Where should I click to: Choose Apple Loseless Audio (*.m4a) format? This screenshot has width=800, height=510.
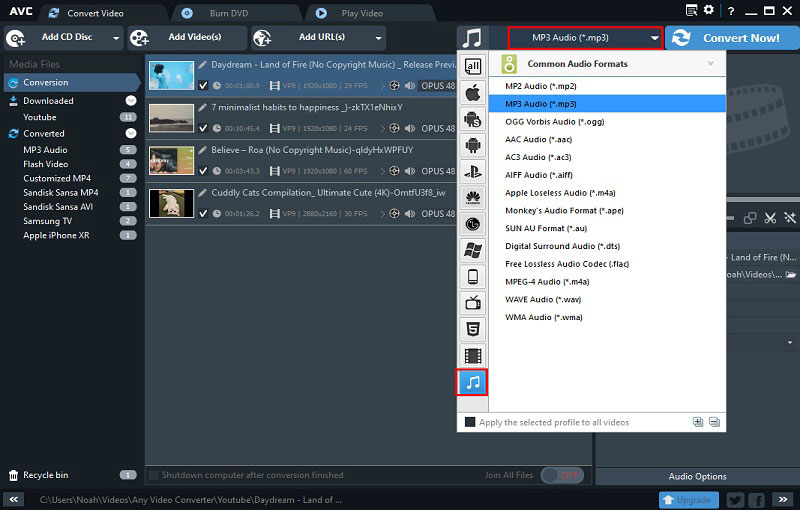pos(607,193)
